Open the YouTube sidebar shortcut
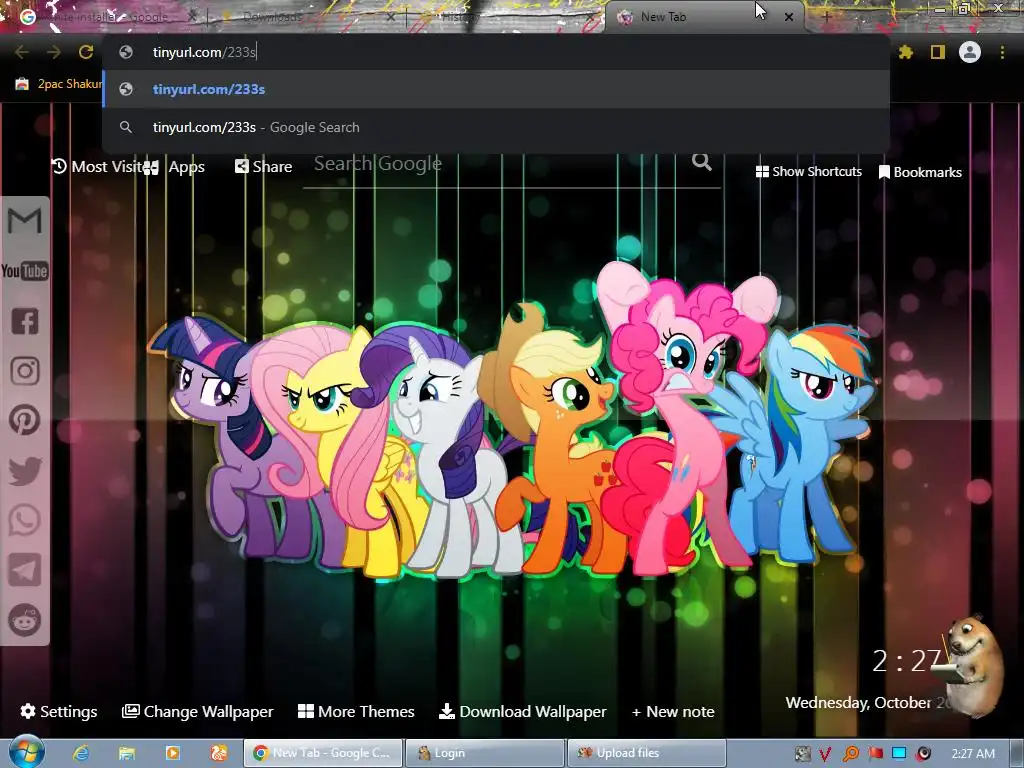 [25, 270]
